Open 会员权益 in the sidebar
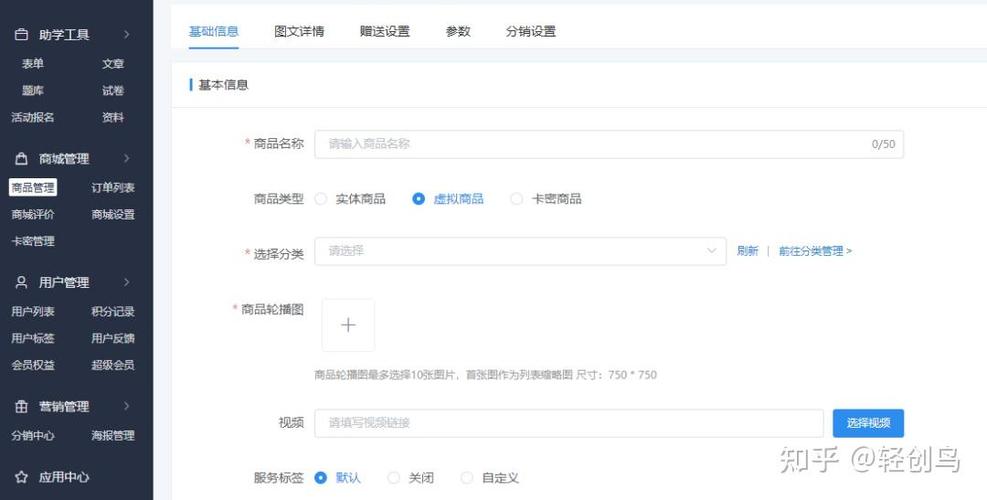The image size is (987, 500). click(x=33, y=365)
